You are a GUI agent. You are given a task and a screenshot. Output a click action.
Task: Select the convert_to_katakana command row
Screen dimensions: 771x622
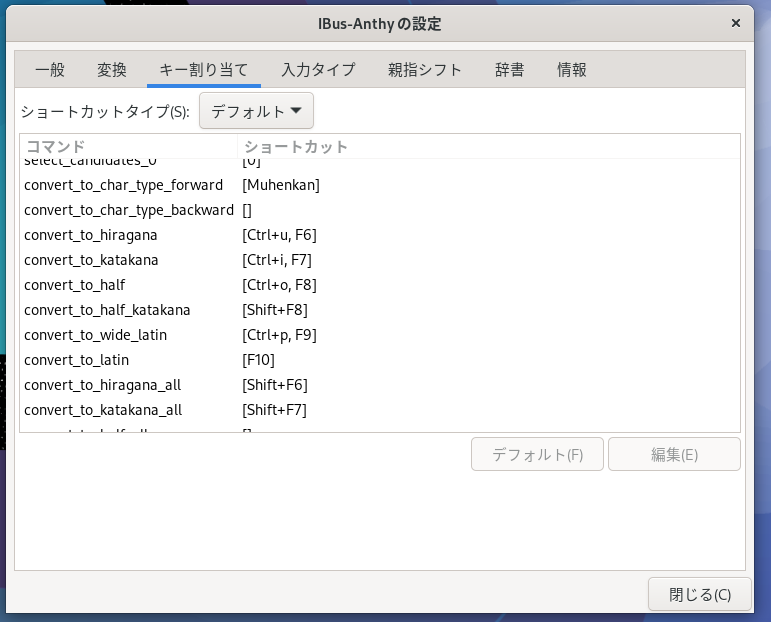point(380,260)
